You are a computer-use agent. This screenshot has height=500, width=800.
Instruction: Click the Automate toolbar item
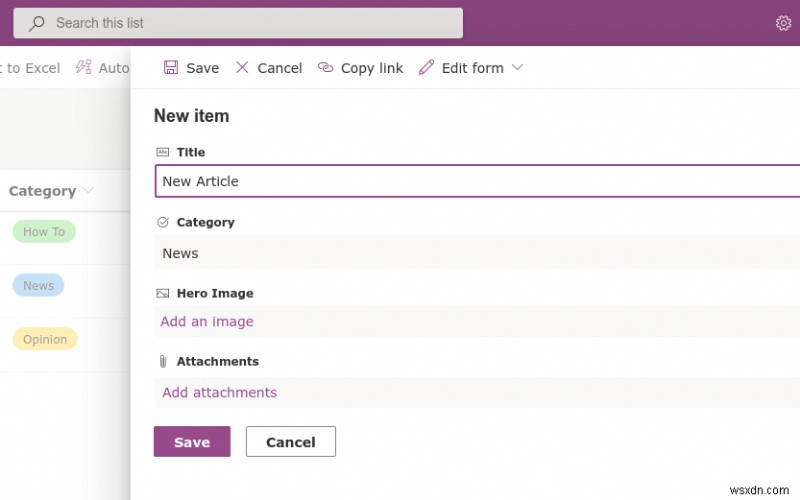click(105, 68)
